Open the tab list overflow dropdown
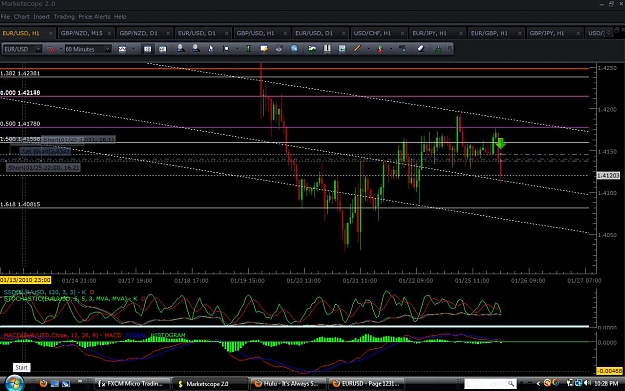 608,33
